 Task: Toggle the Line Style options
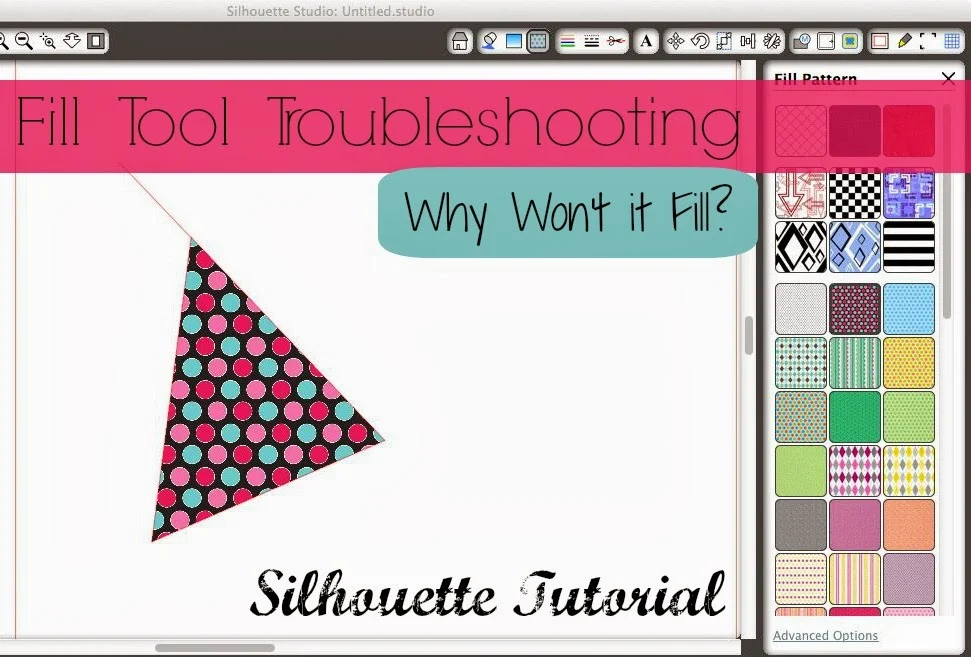point(592,41)
